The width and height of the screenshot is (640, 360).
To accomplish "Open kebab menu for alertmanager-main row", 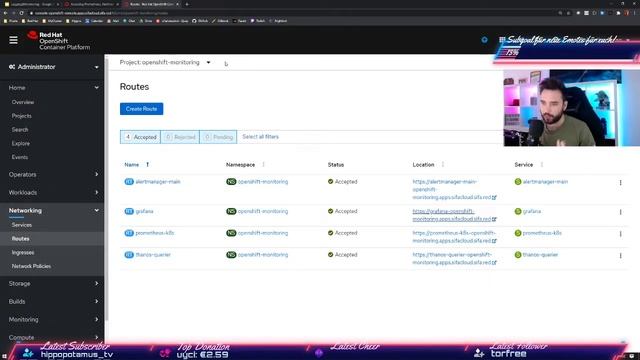I will click(620, 182).
